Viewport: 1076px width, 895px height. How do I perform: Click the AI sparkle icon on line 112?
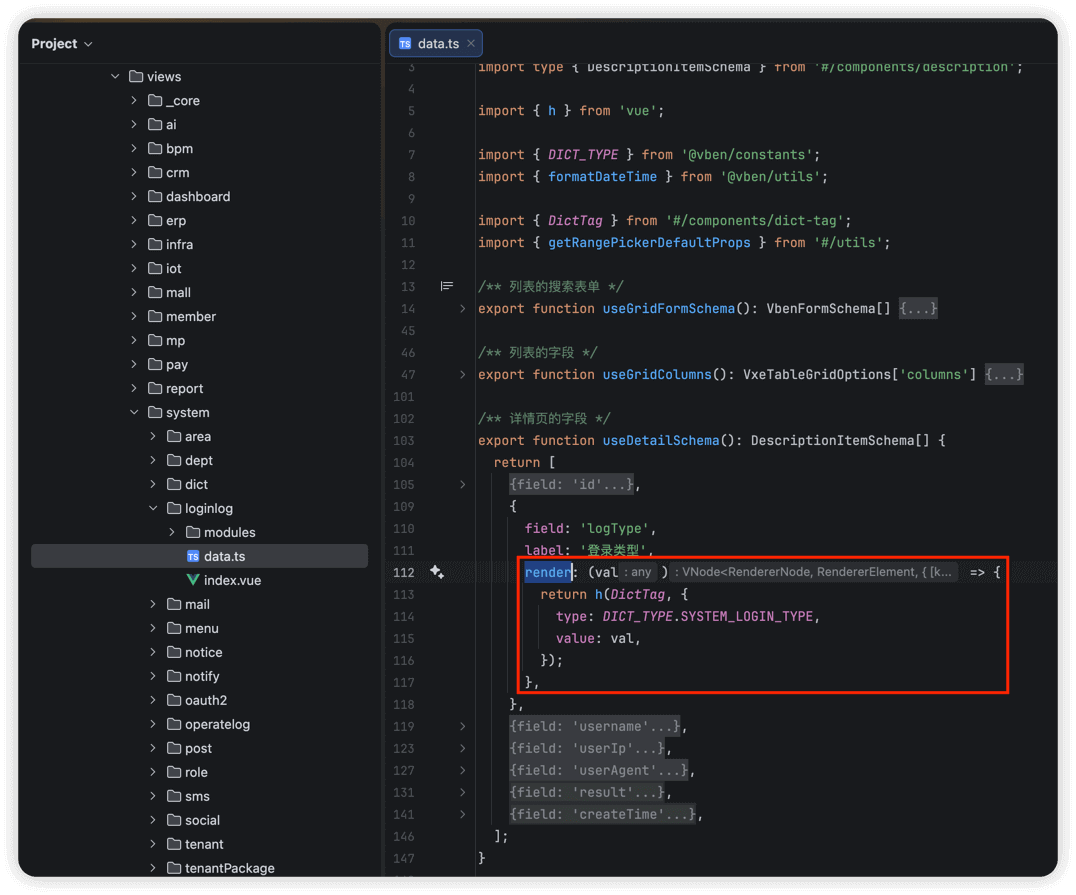click(x=437, y=572)
